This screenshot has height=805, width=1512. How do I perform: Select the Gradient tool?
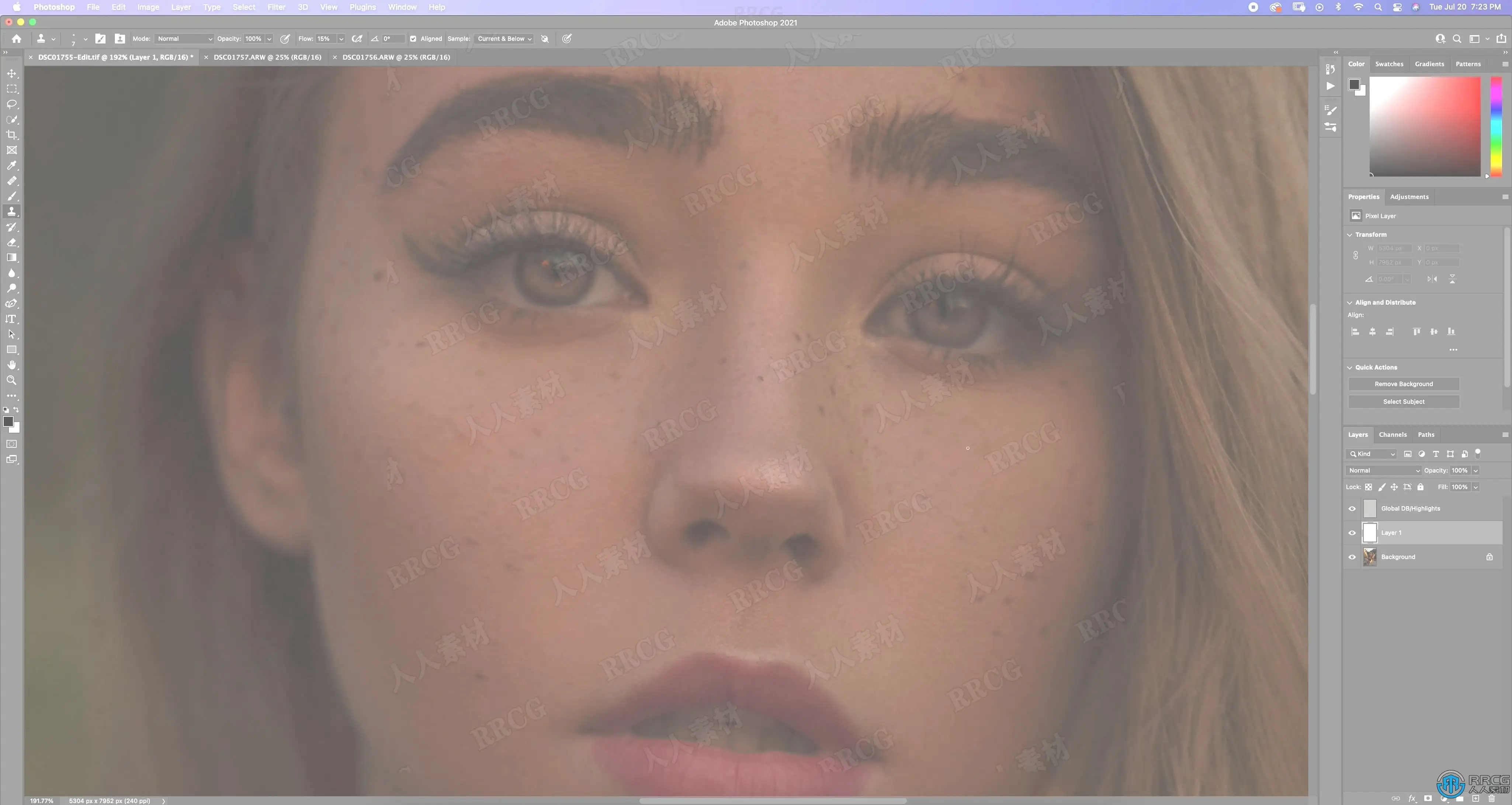12,258
